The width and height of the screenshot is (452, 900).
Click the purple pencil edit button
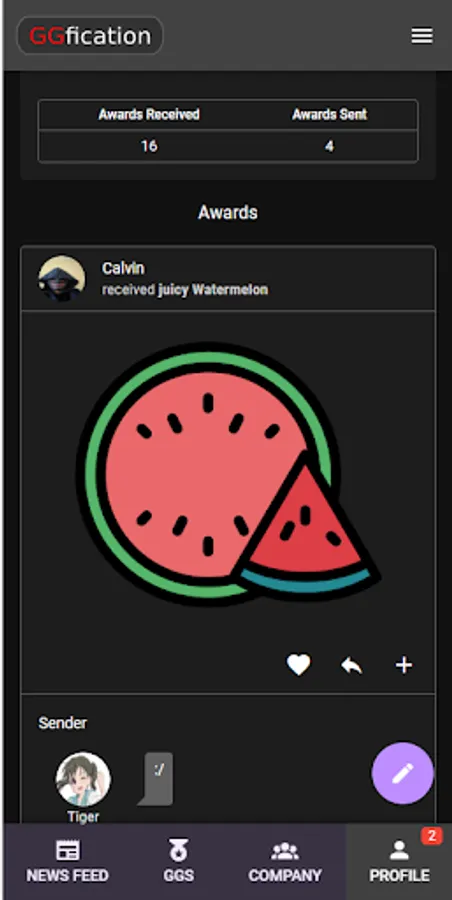(x=403, y=773)
